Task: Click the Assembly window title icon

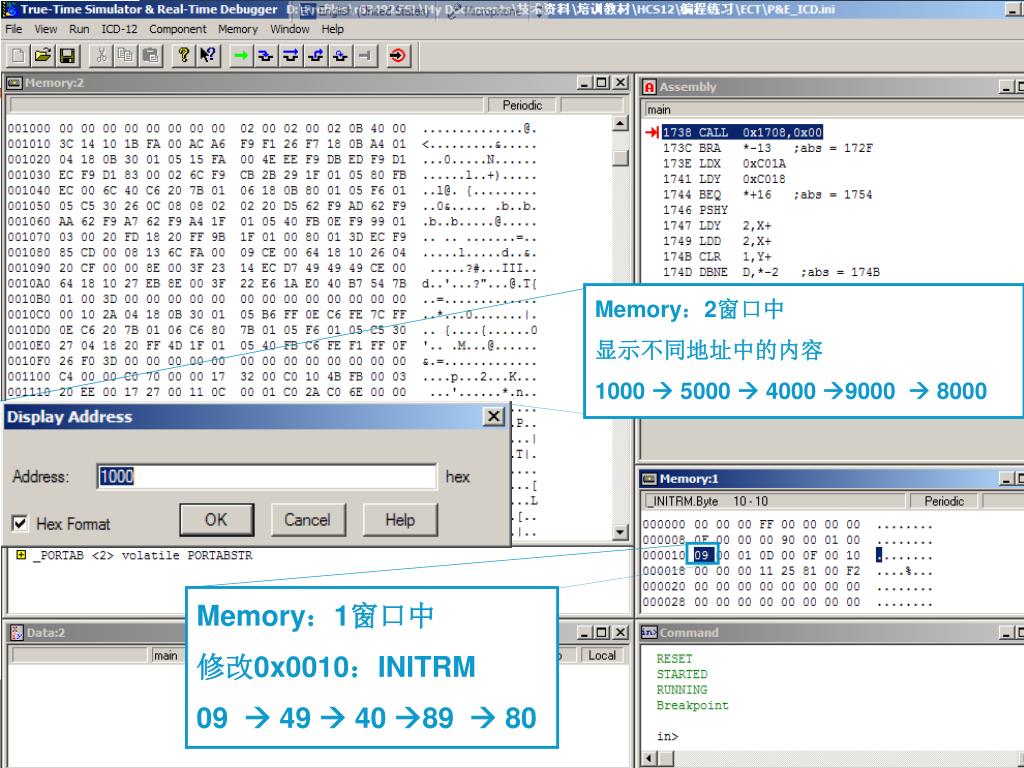Action: pyautogui.click(x=649, y=87)
